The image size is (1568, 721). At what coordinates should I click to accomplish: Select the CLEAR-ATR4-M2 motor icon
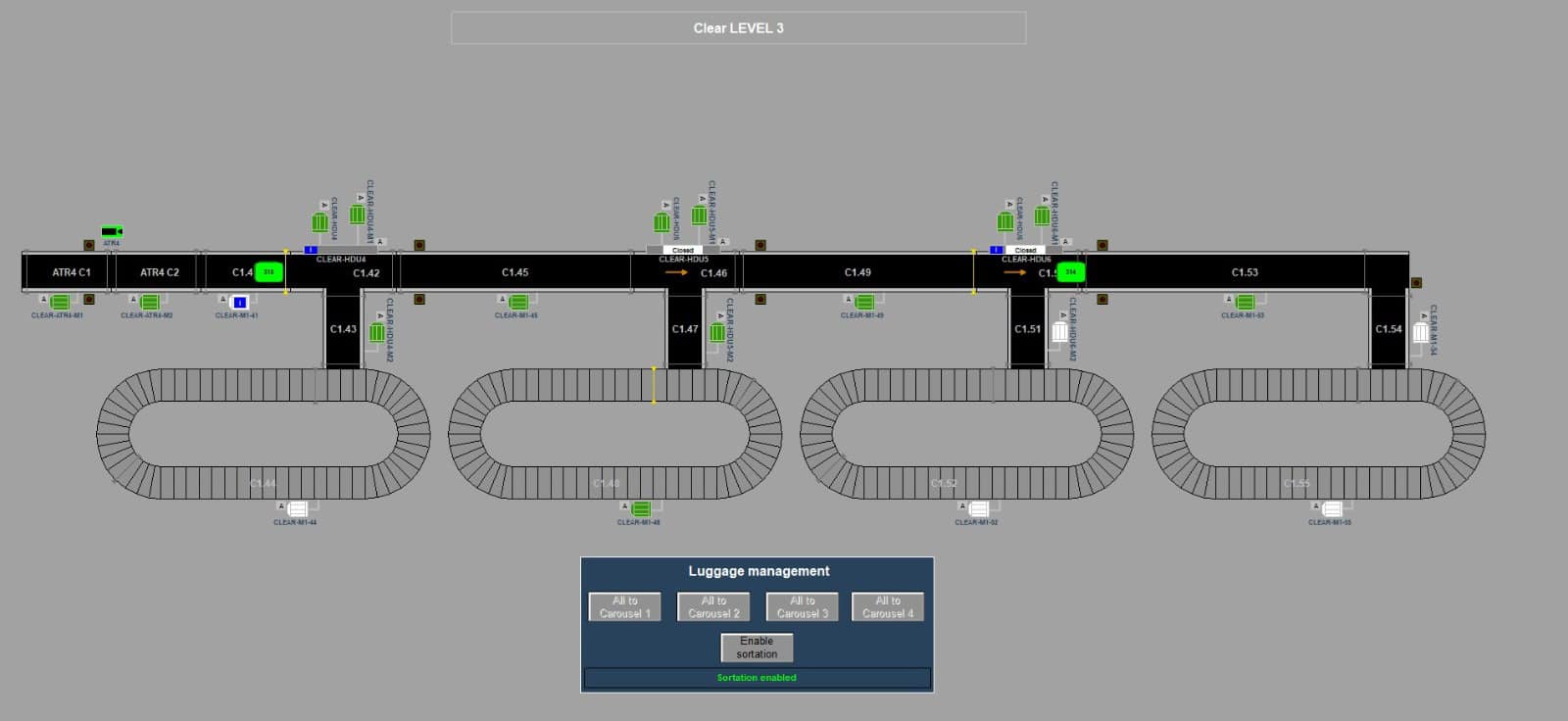[x=150, y=302]
